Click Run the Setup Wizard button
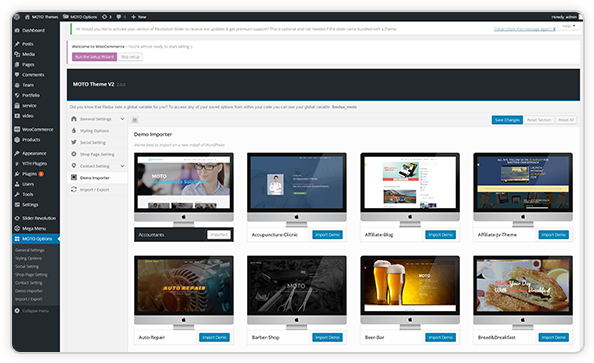The image size is (594, 363). pos(94,57)
